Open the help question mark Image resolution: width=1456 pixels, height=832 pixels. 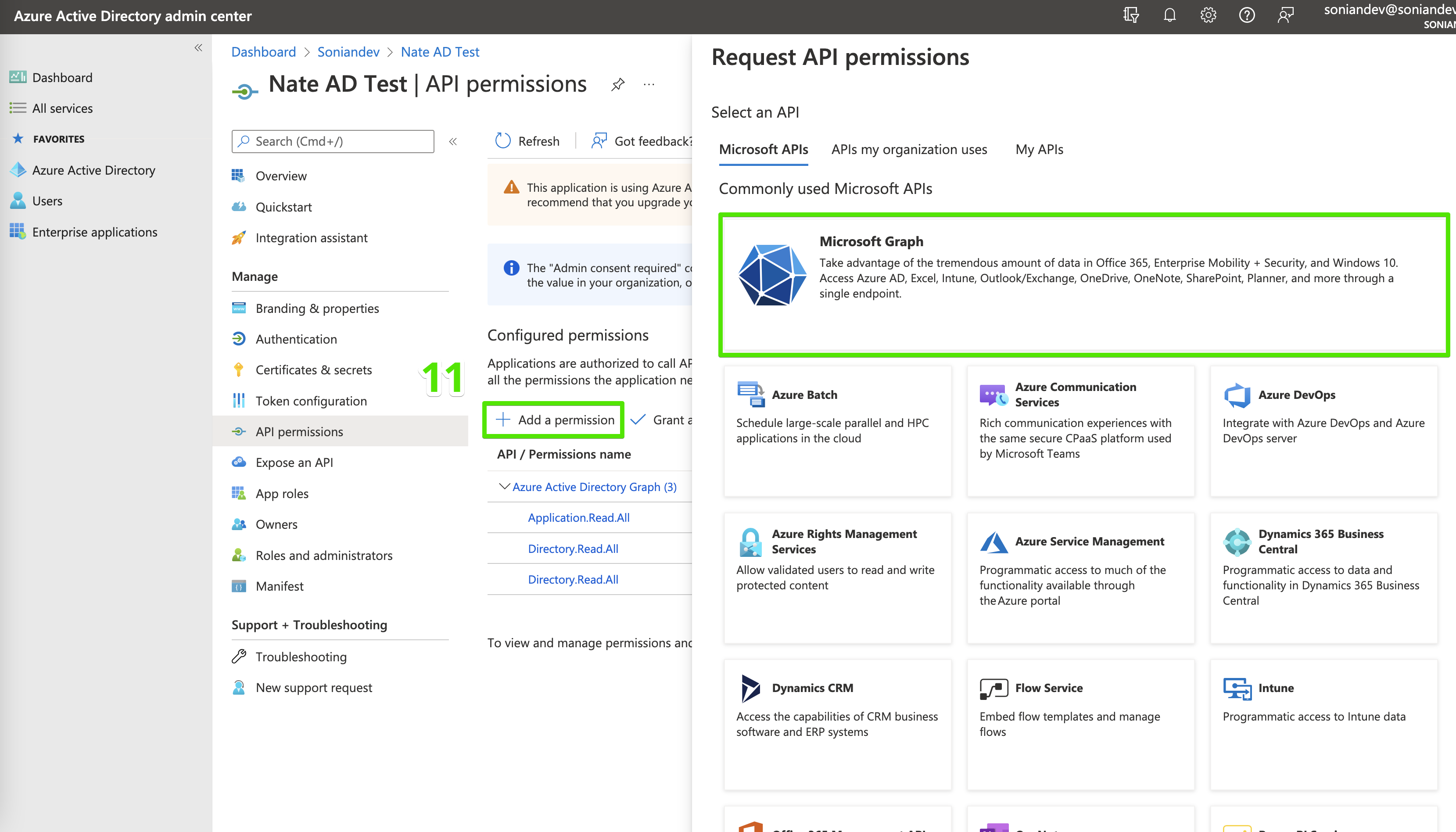[1247, 15]
